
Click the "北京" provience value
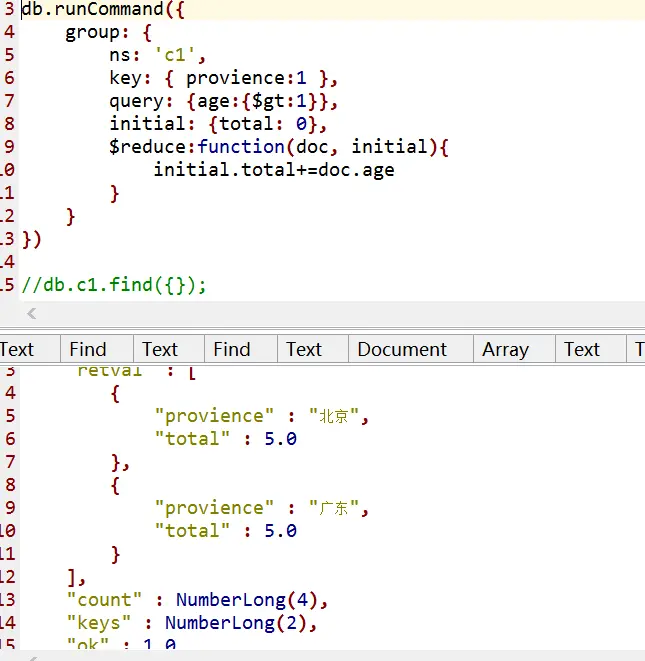pos(333,416)
